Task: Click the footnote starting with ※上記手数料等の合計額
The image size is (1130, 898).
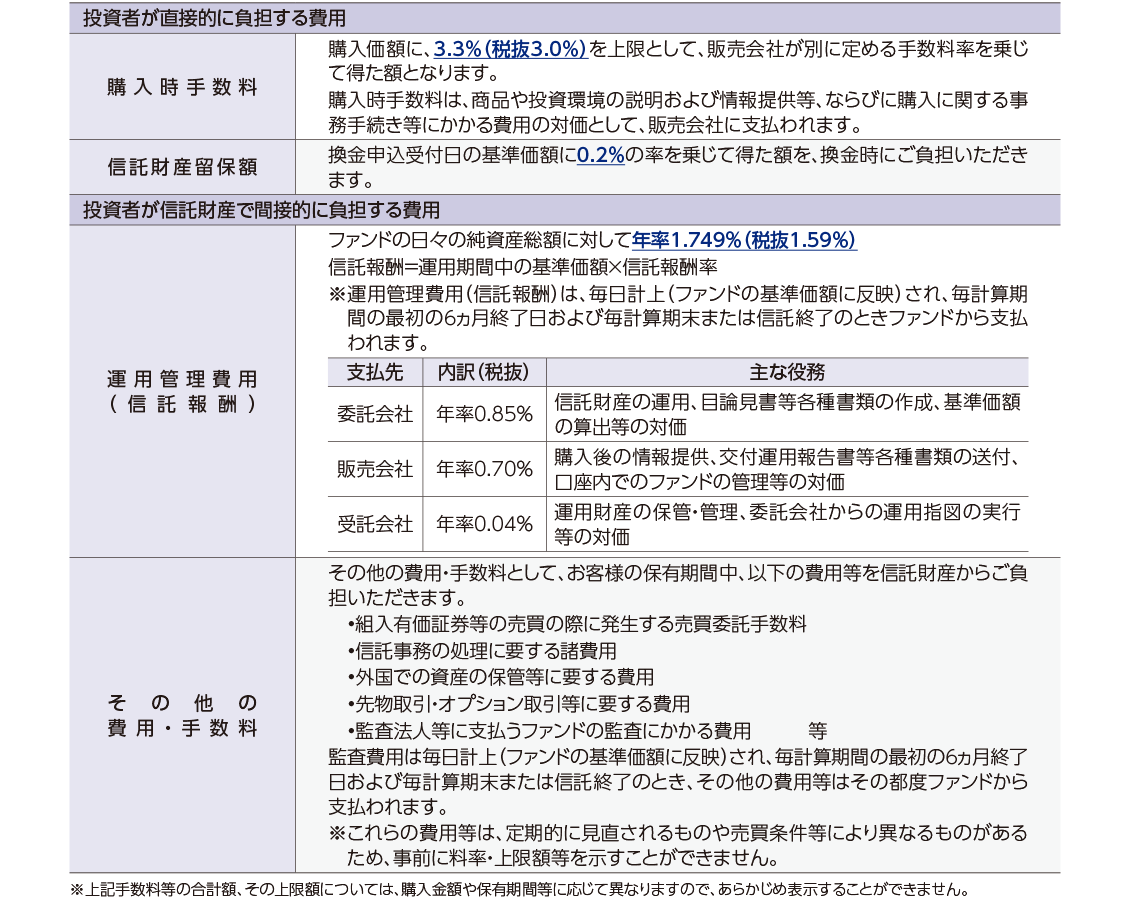Action: pos(518,888)
